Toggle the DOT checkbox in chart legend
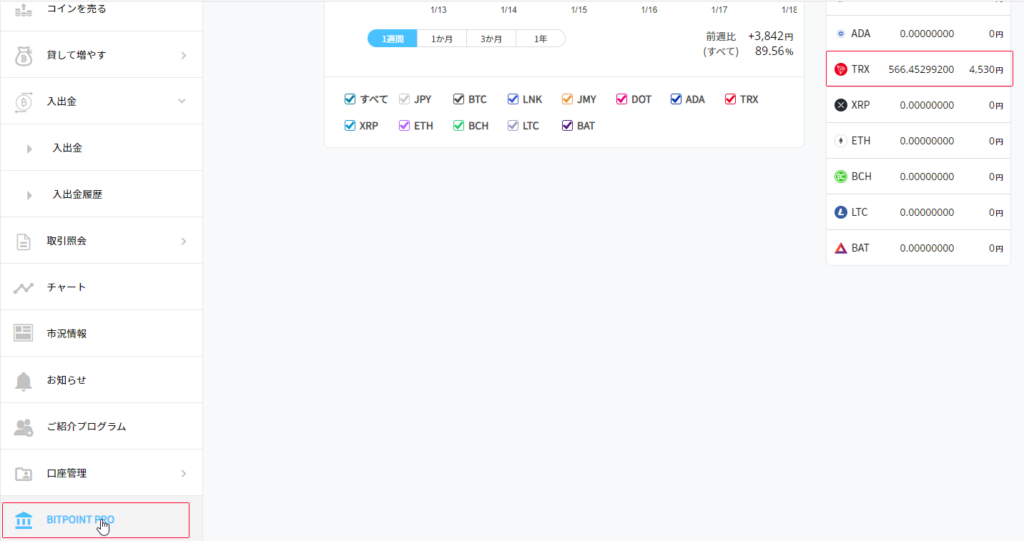Viewport: 1024px width, 541px height. point(622,99)
